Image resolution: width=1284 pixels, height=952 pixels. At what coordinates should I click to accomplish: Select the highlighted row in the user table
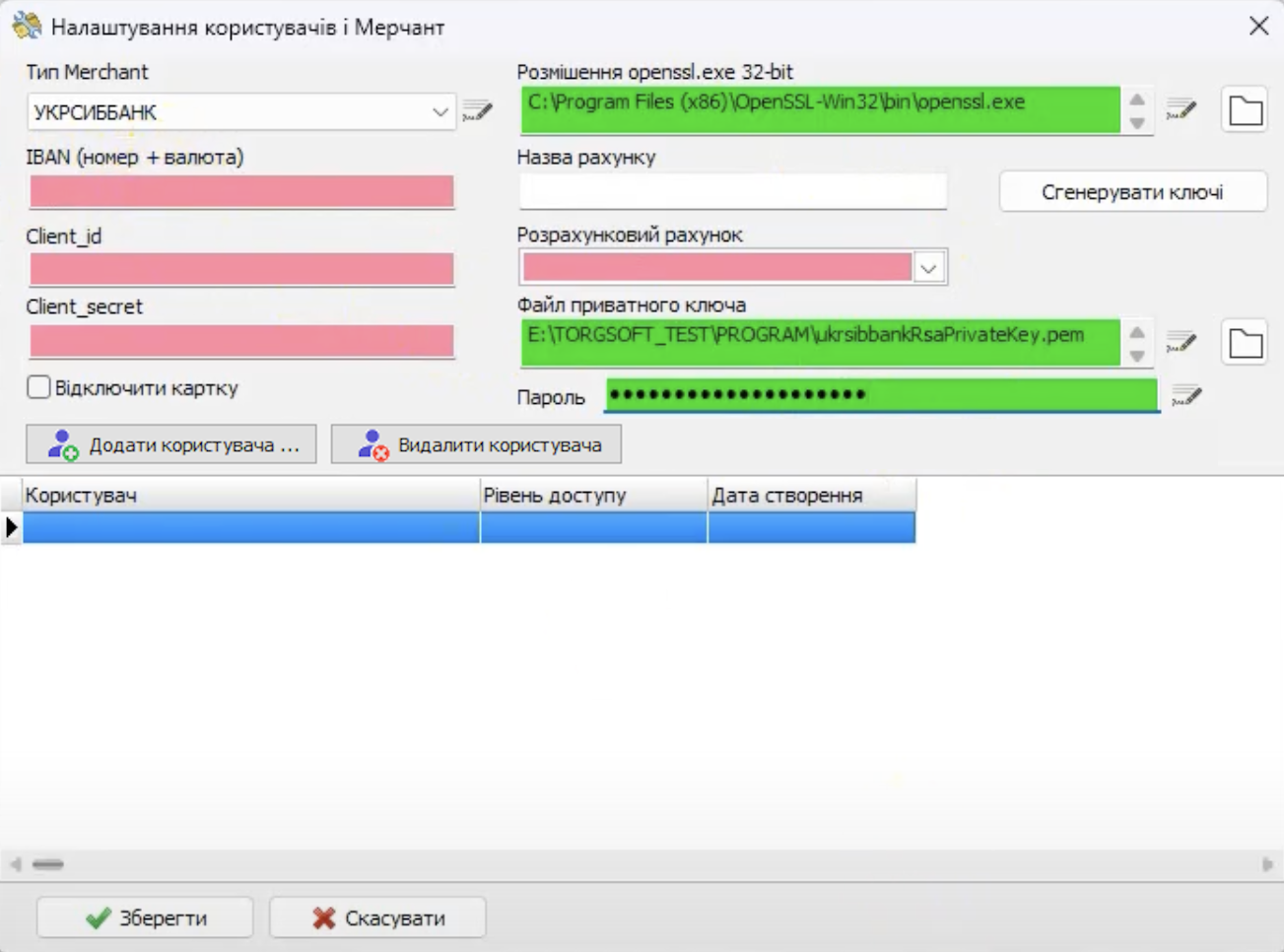pos(246,527)
